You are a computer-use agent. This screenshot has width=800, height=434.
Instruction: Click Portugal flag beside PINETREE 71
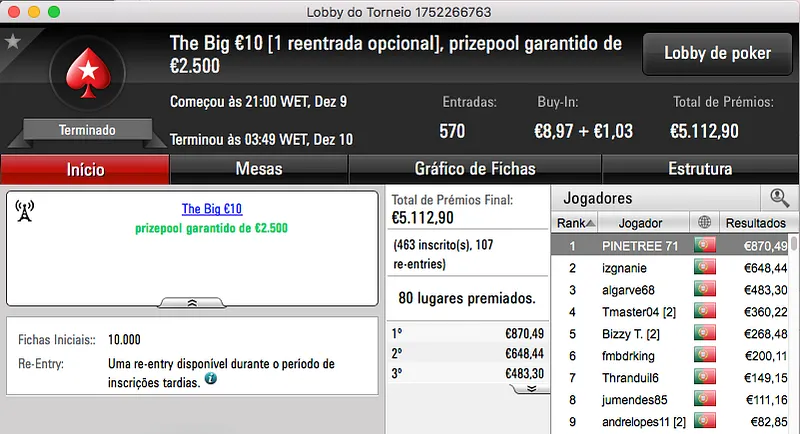702,245
